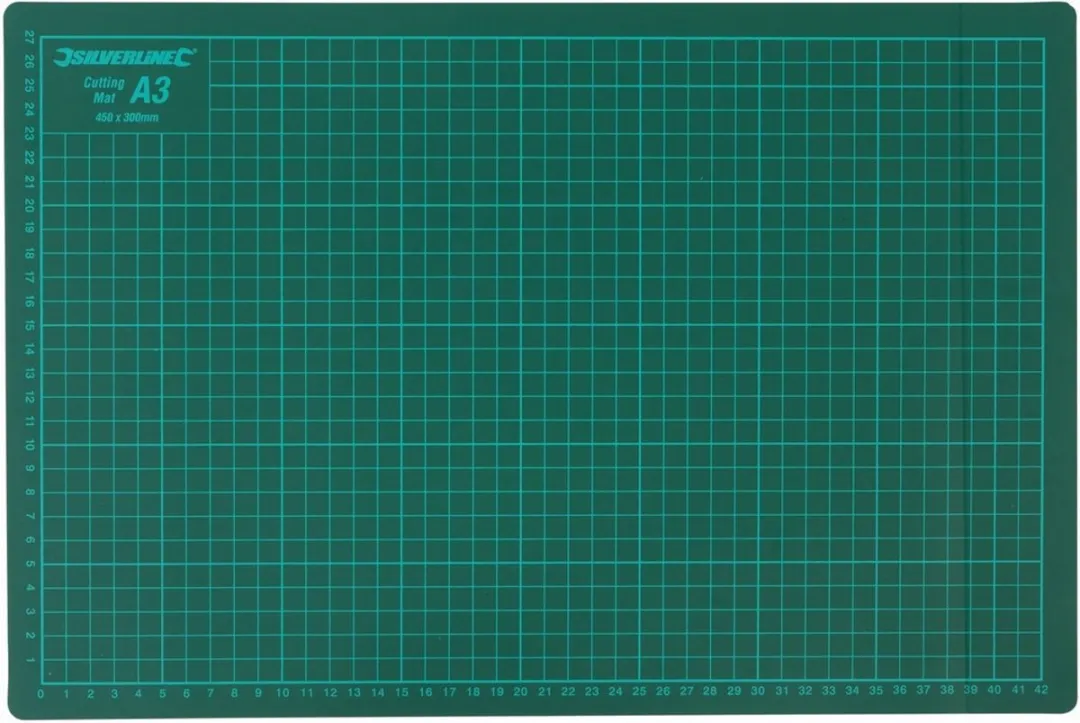
Task: Click "42" at the bottom scale's end
Action: click(1041, 689)
